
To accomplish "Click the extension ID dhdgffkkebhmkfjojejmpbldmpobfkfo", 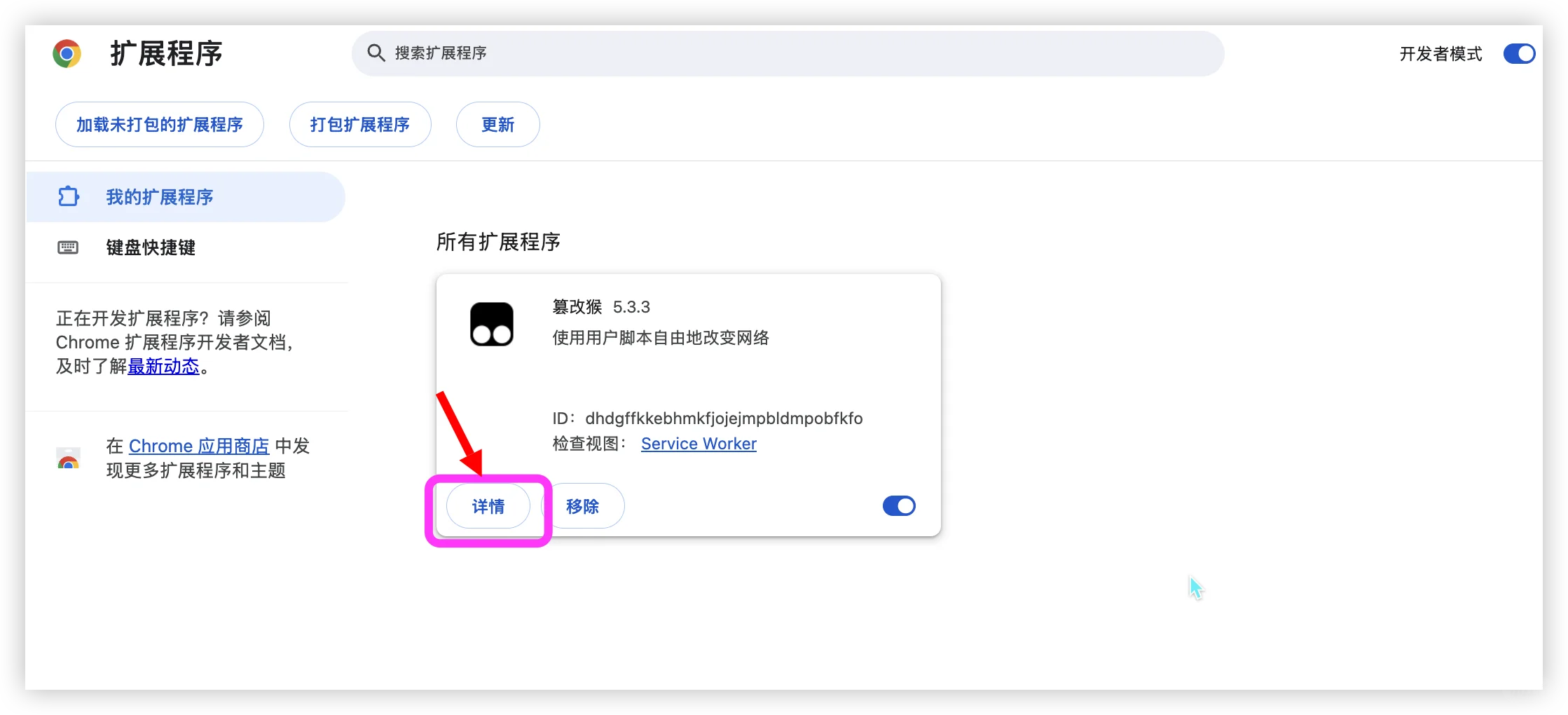I will (724, 418).
